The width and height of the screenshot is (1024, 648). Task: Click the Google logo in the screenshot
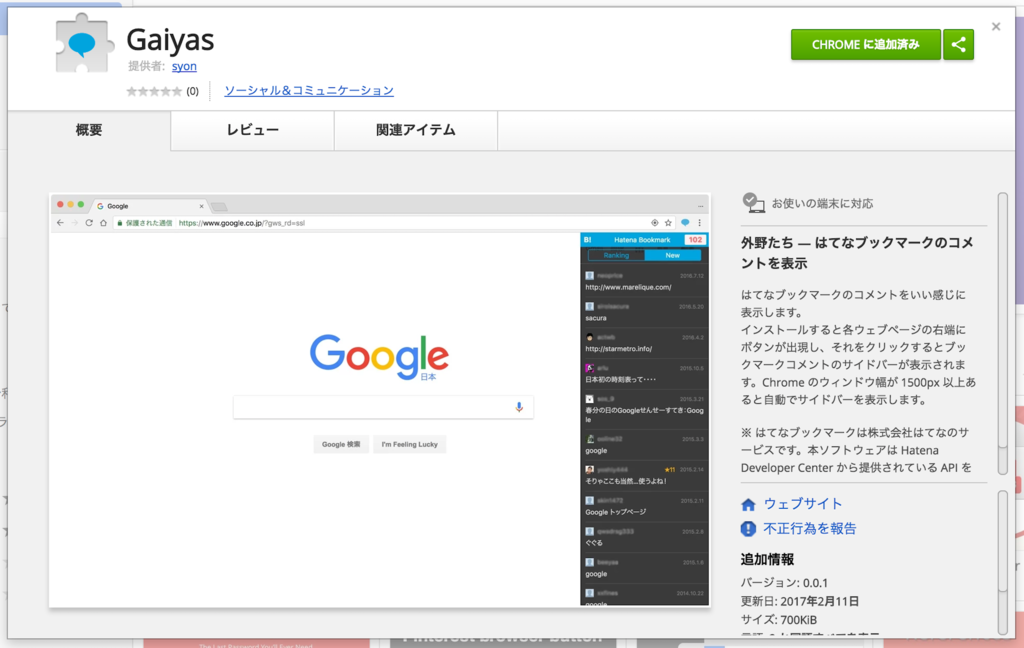[x=379, y=357]
